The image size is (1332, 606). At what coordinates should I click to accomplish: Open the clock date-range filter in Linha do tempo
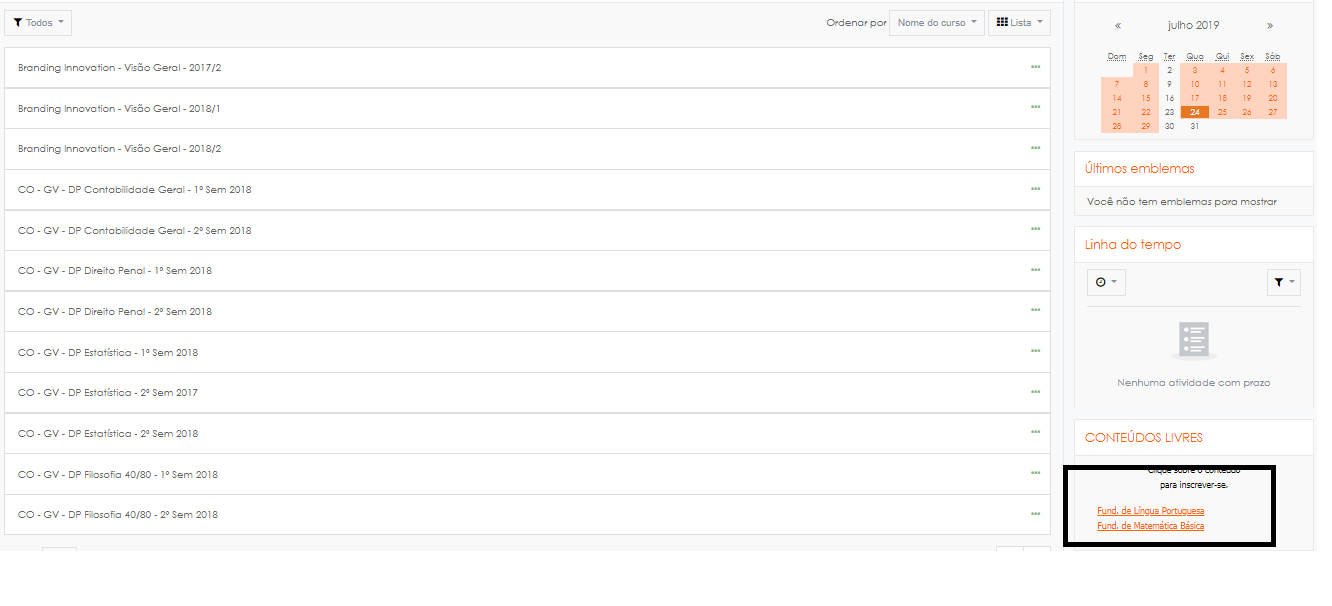tap(1106, 283)
